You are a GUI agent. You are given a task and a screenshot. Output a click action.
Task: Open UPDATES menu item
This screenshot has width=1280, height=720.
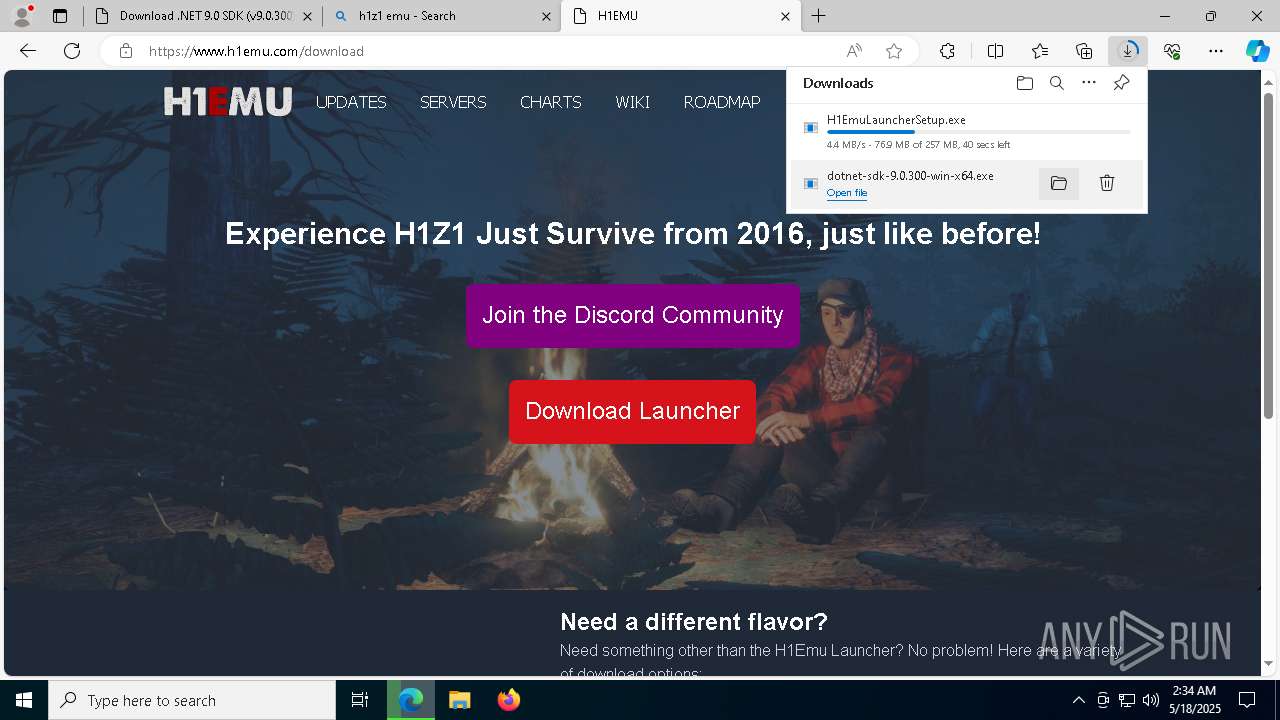[351, 102]
